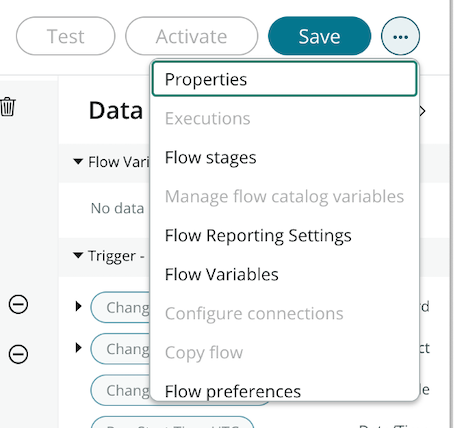The image size is (454, 428).
Task: Click the Save button
Action: pos(319,36)
